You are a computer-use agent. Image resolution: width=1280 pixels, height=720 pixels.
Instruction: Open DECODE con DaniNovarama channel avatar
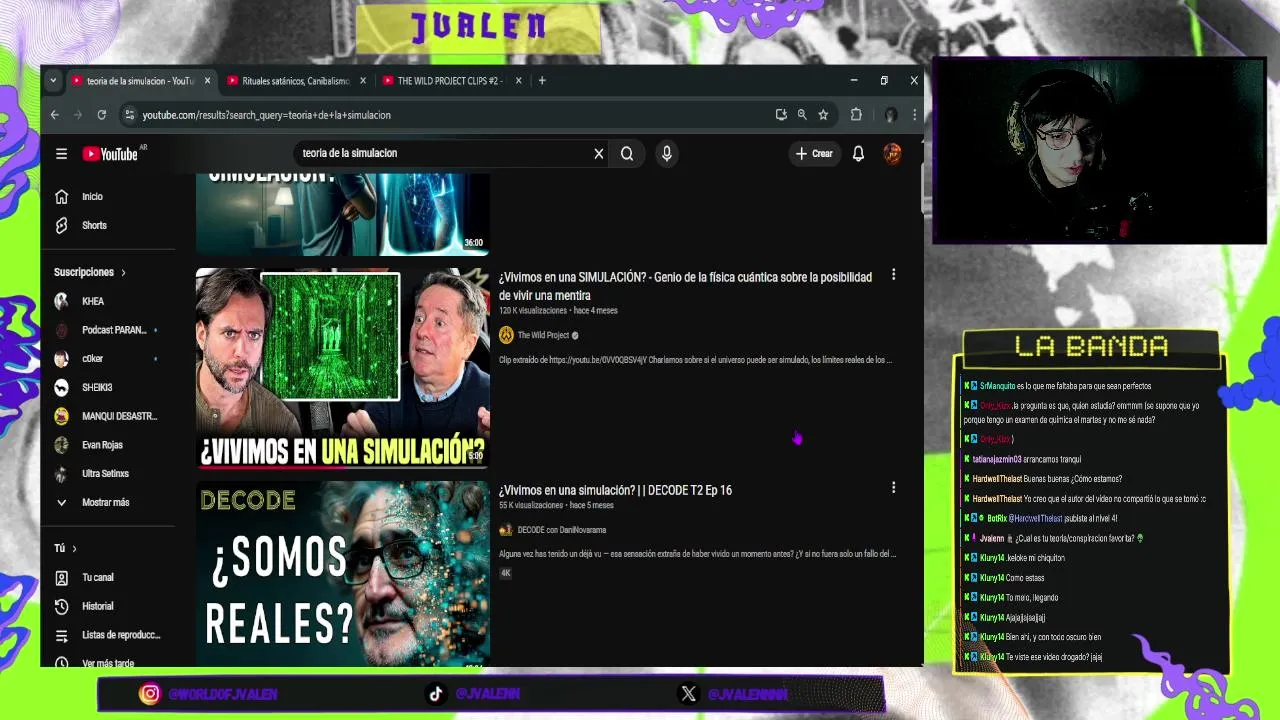coord(506,530)
